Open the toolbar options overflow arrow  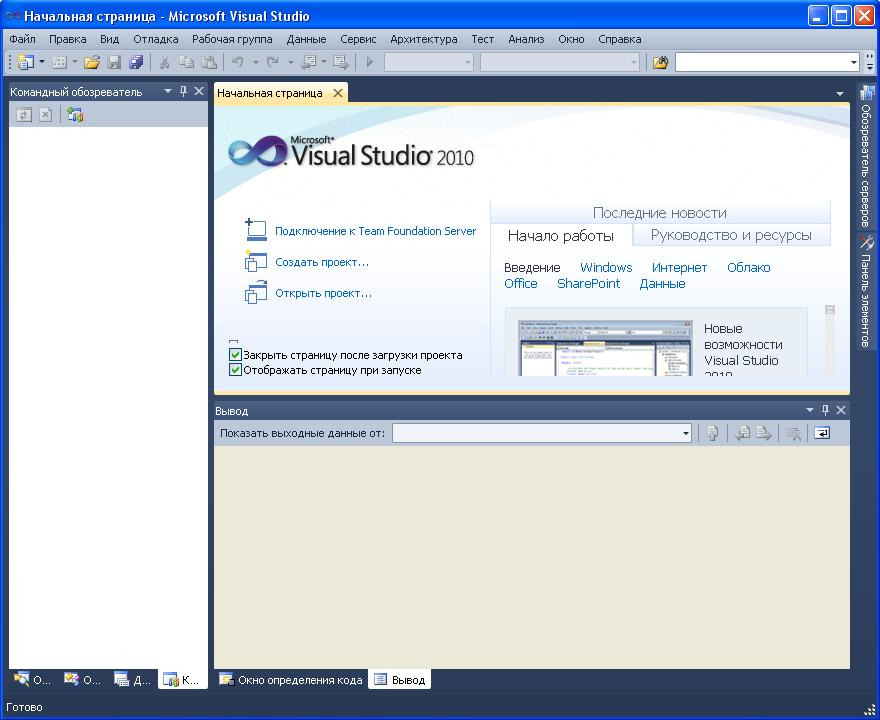(x=869, y=62)
